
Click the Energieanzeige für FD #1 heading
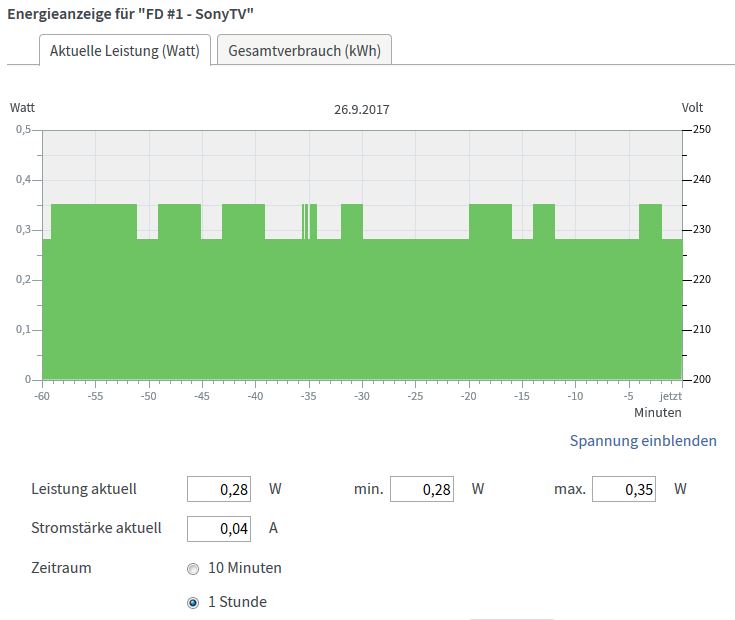[130, 14]
